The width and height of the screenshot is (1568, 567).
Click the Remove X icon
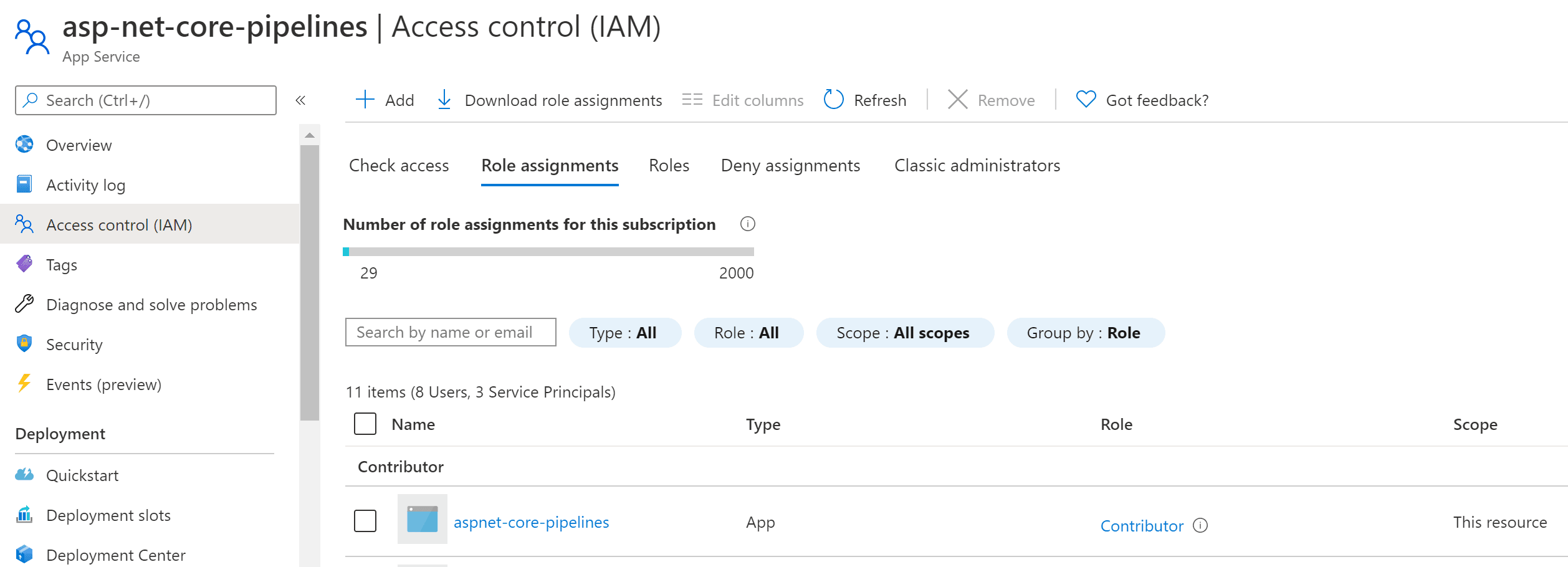pos(958,100)
